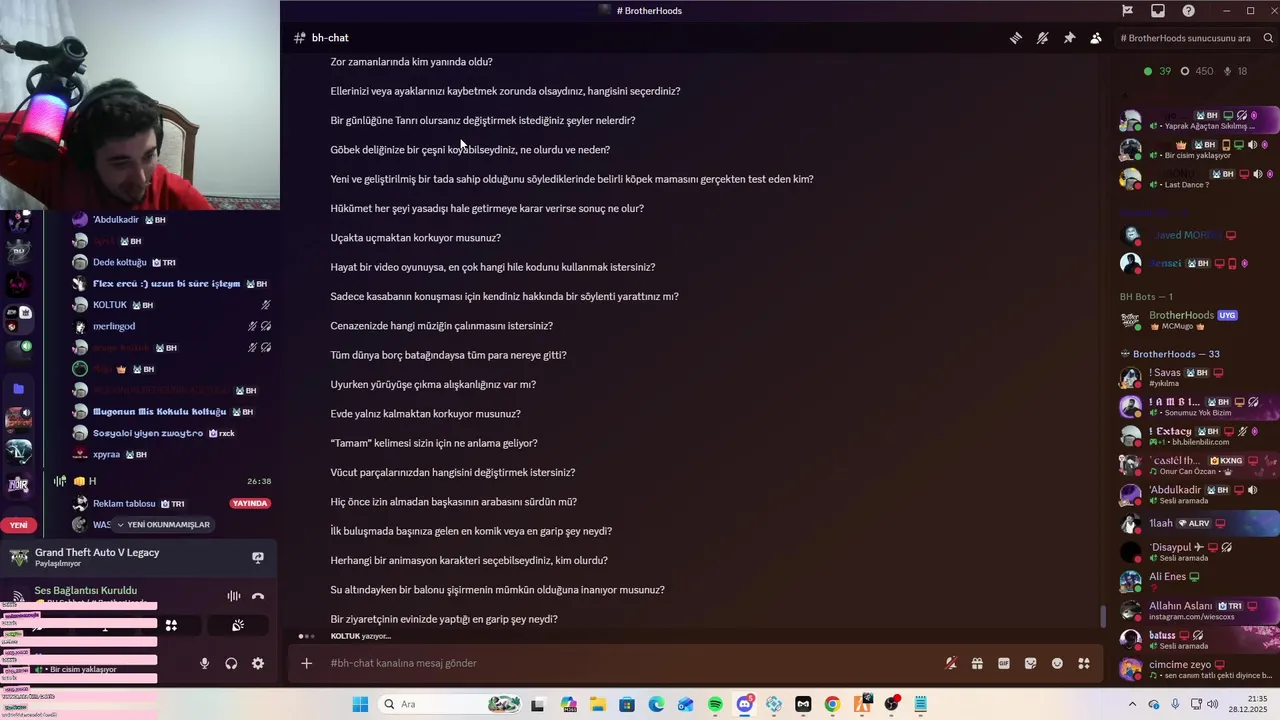
Task: Open the soundboard button
Action: coord(238,625)
